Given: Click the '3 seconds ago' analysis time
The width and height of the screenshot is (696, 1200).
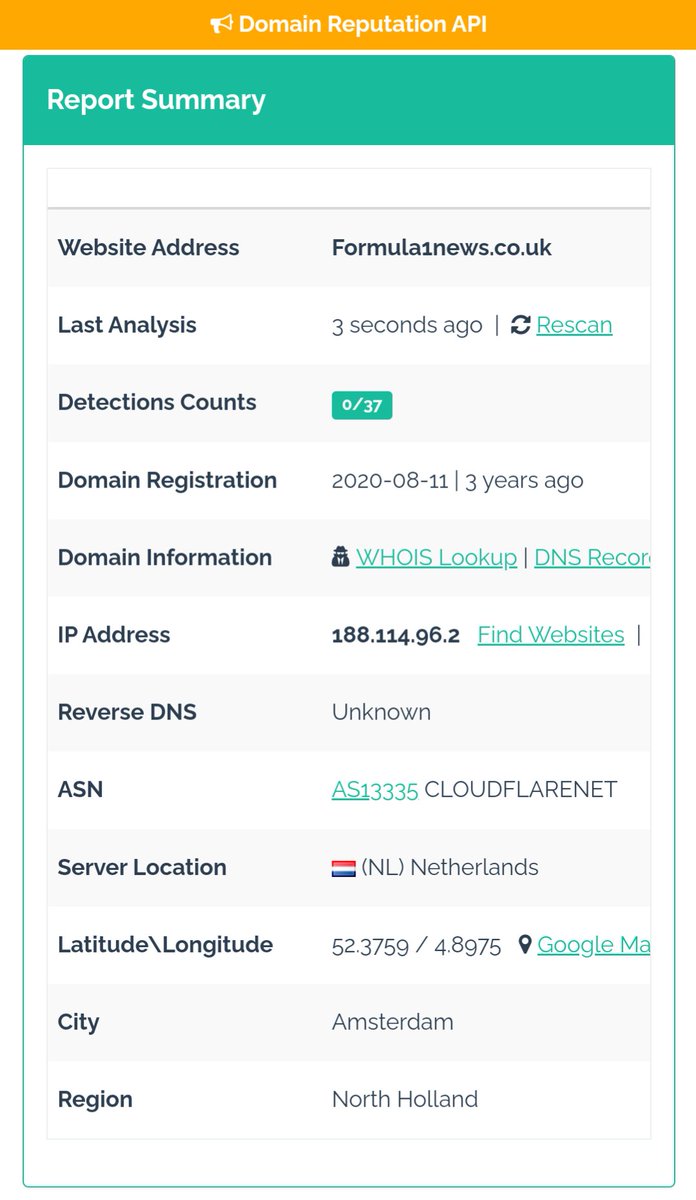Looking at the screenshot, I should pyautogui.click(x=407, y=325).
